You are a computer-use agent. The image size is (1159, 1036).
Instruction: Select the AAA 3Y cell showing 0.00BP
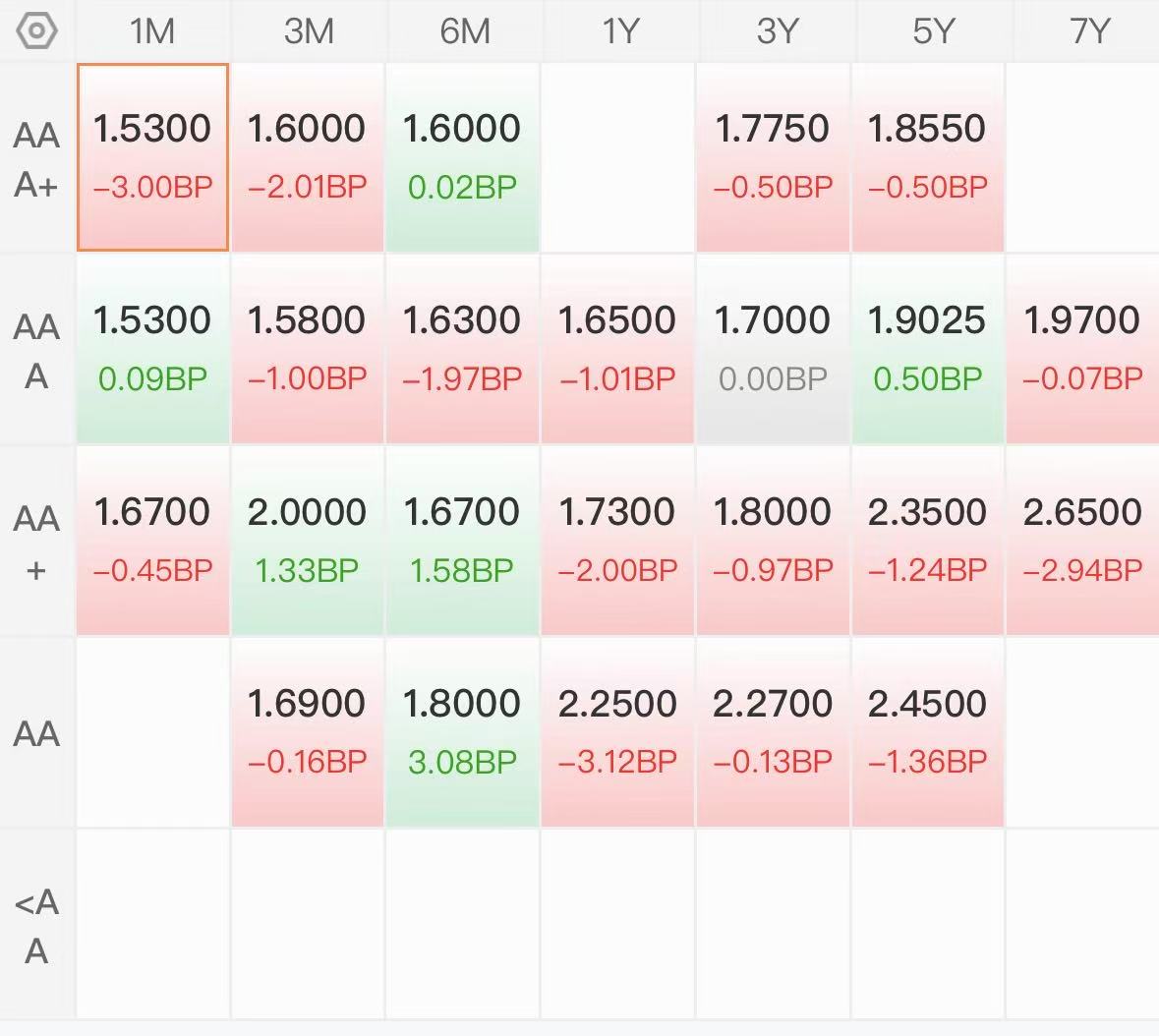pos(773,349)
